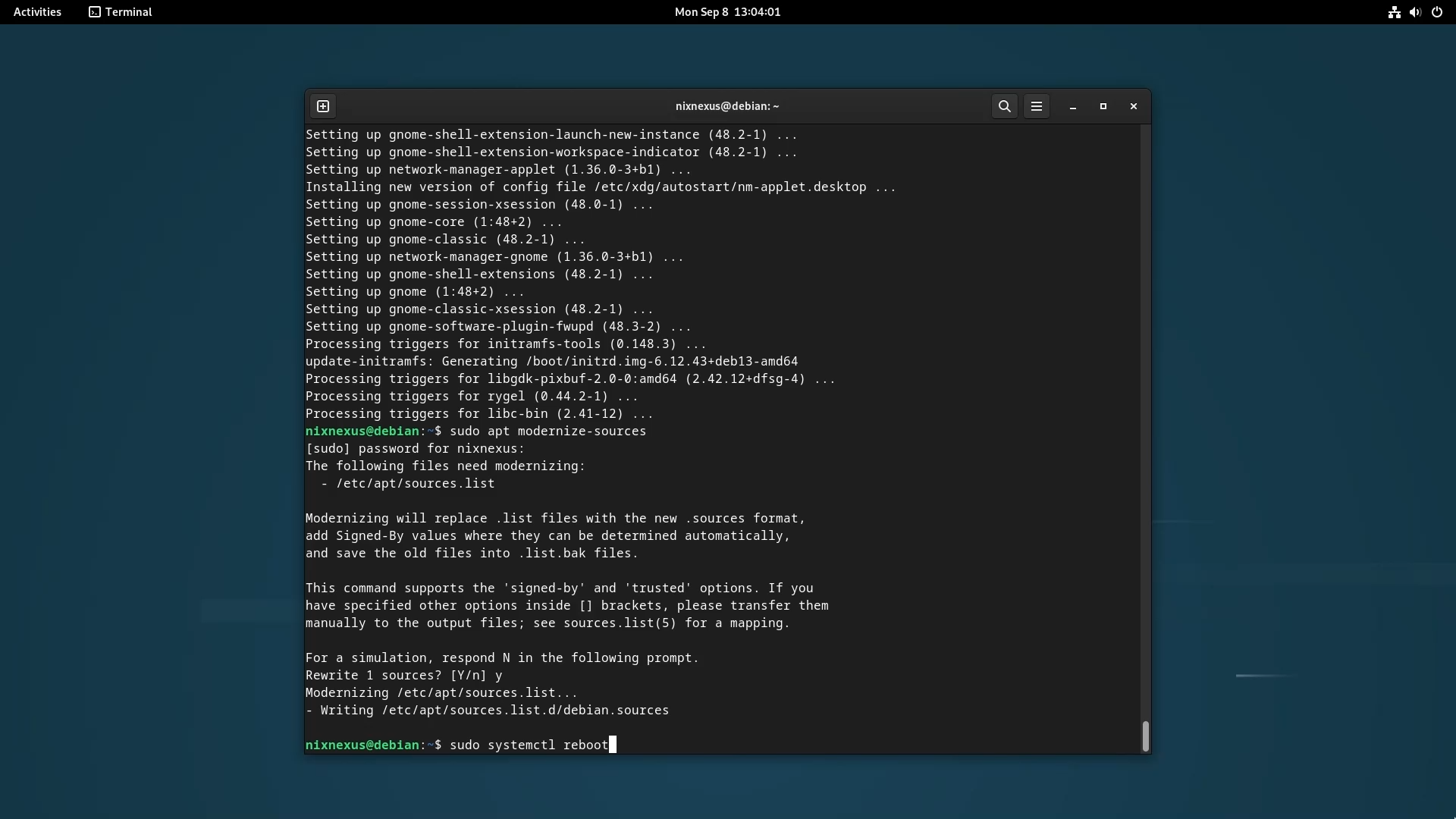The height and width of the screenshot is (819, 1456).
Task: Click the /etc/apt/sources.list path text
Action: [415, 483]
